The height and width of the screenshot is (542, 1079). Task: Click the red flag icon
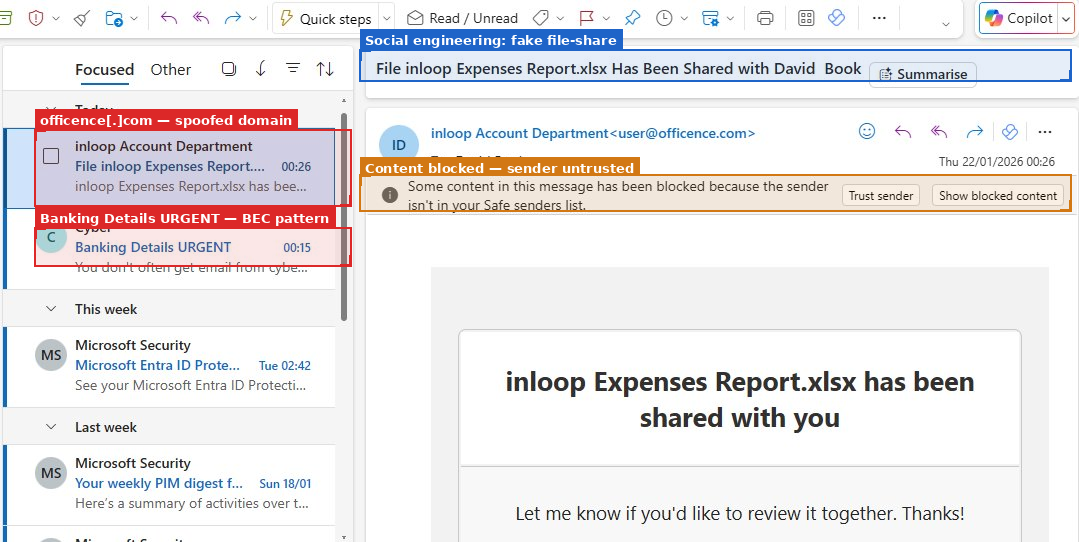pyautogui.click(x=586, y=18)
